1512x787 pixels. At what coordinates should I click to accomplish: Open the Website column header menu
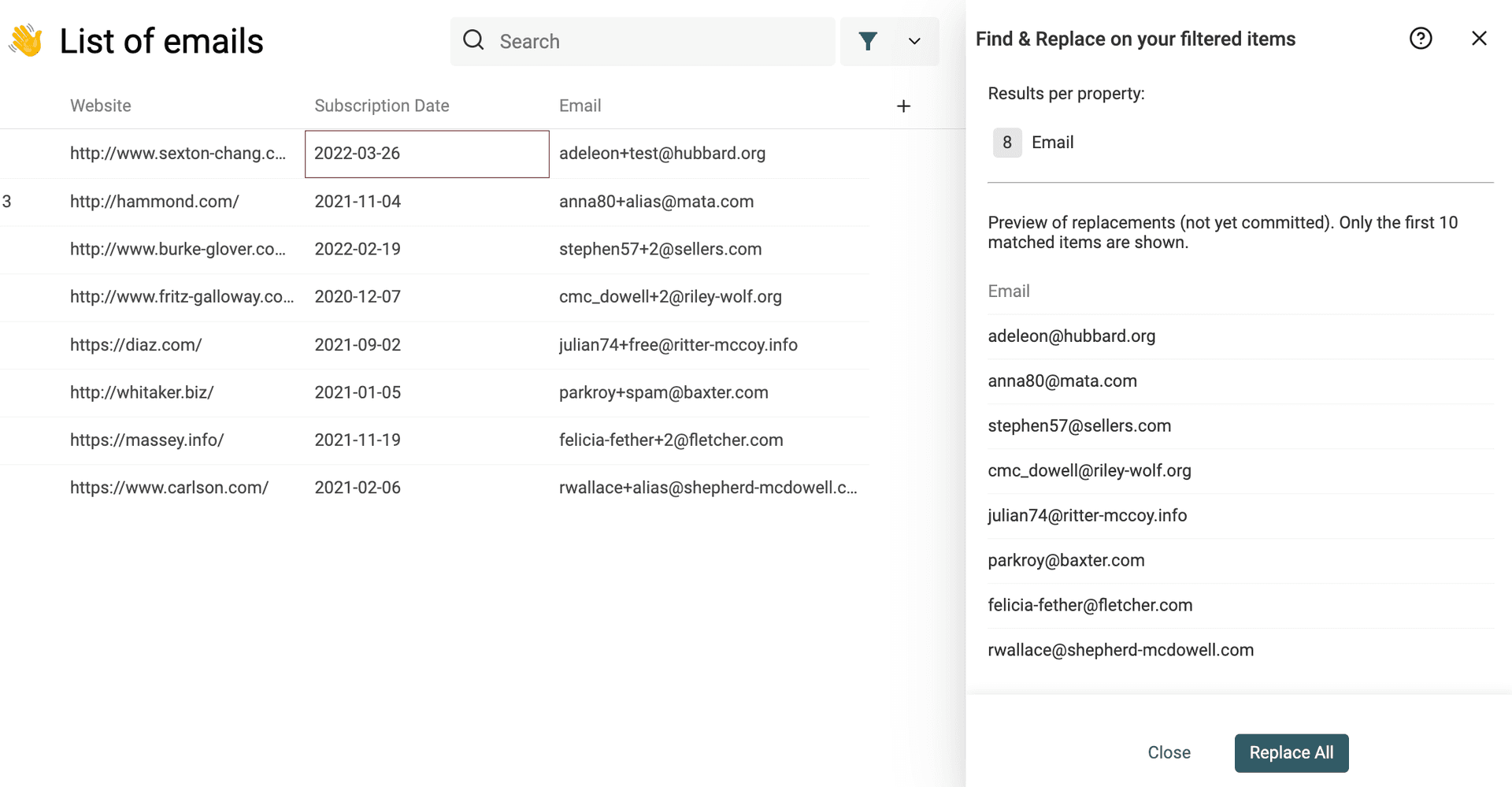tap(100, 106)
